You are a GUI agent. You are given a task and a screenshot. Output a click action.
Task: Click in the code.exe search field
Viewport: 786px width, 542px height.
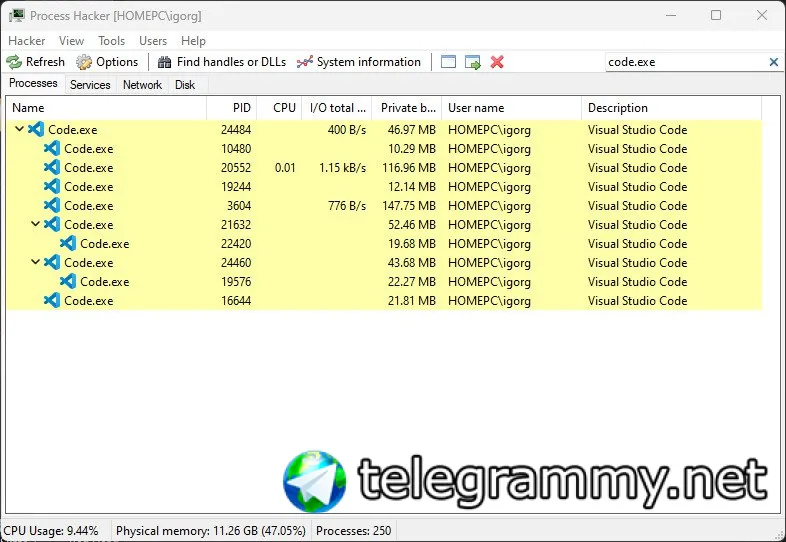pyautogui.click(x=686, y=62)
